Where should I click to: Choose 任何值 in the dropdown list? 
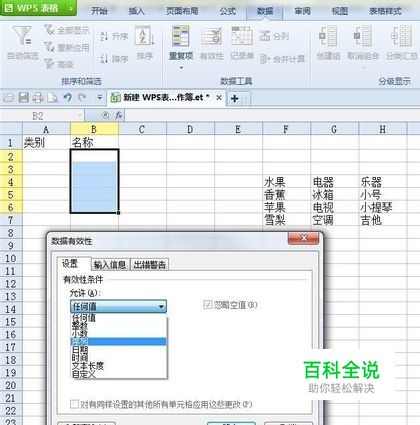(118, 317)
